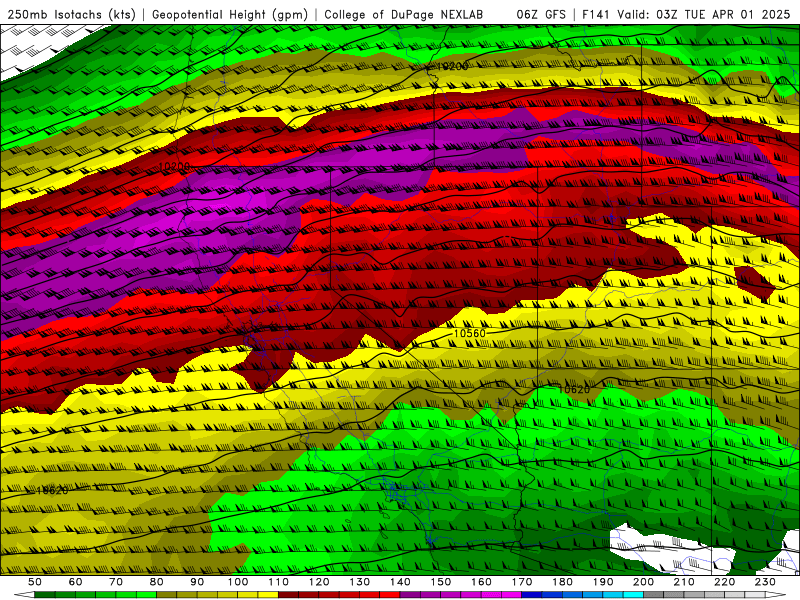Select the 230 label on the color scale

coord(765,582)
